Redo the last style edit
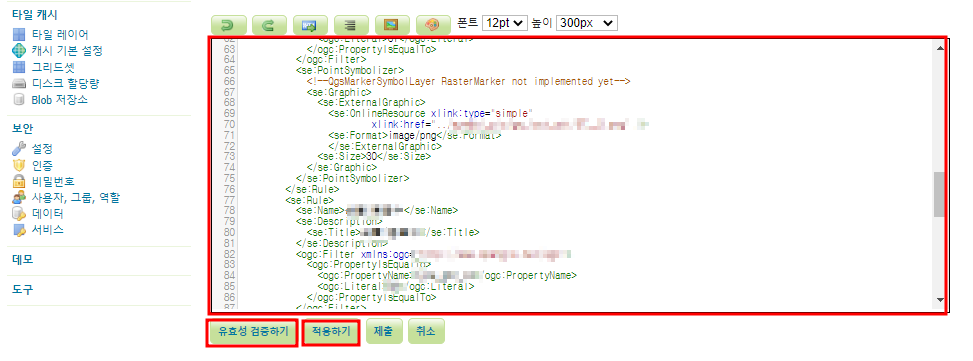The height and width of the screenshot is (361, 973). (x=269, y=25)
